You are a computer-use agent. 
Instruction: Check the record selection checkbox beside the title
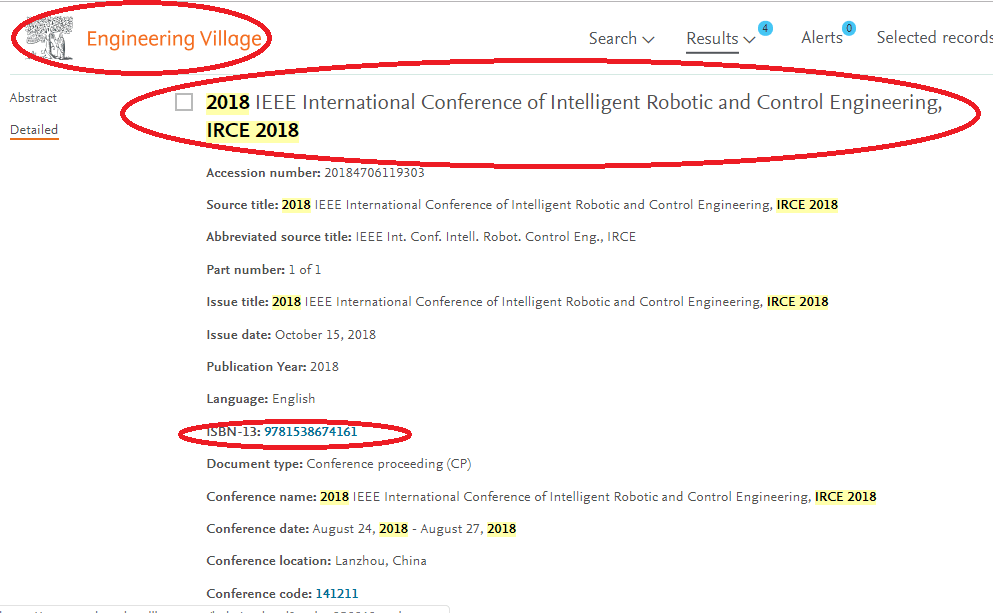[184, 102]
